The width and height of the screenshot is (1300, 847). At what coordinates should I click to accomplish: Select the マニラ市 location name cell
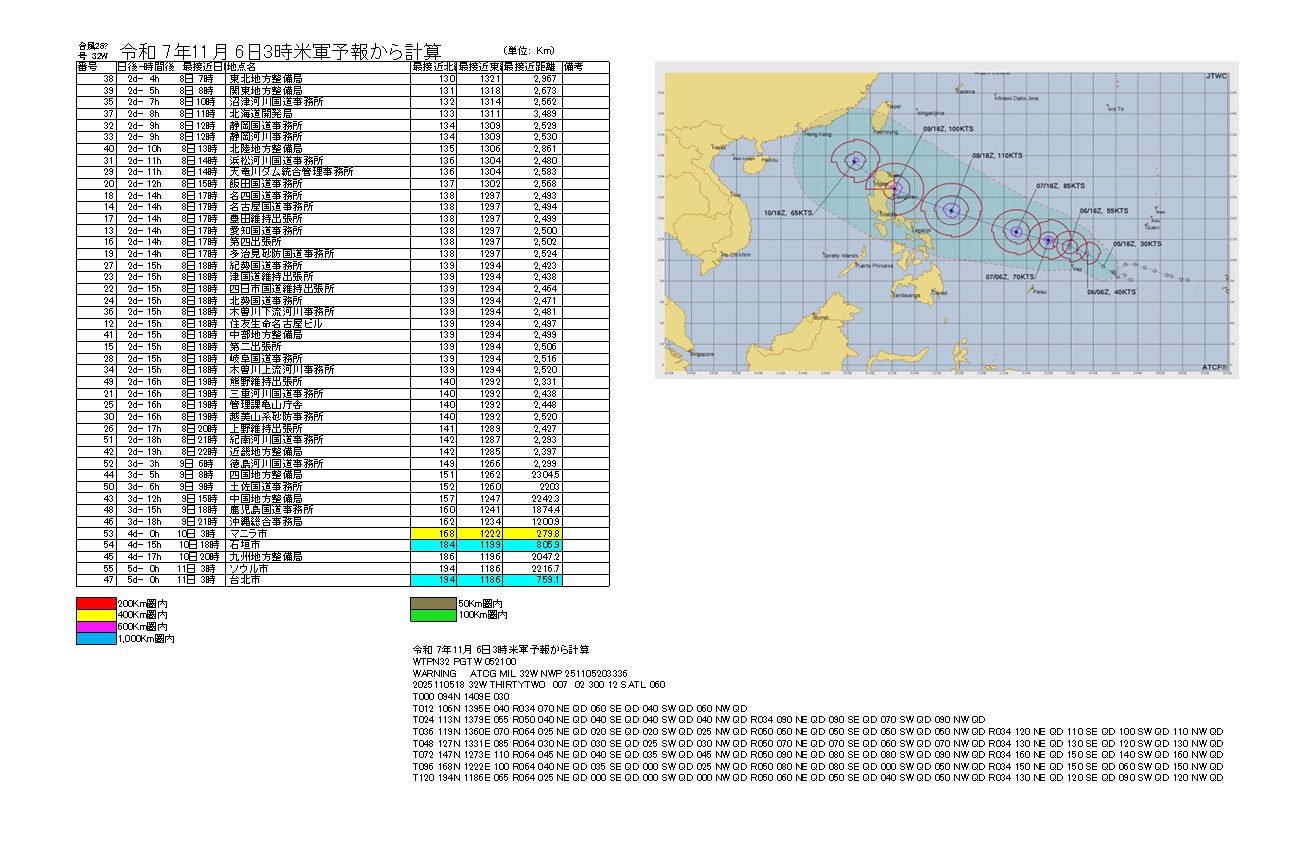click(x=318, y=534)
